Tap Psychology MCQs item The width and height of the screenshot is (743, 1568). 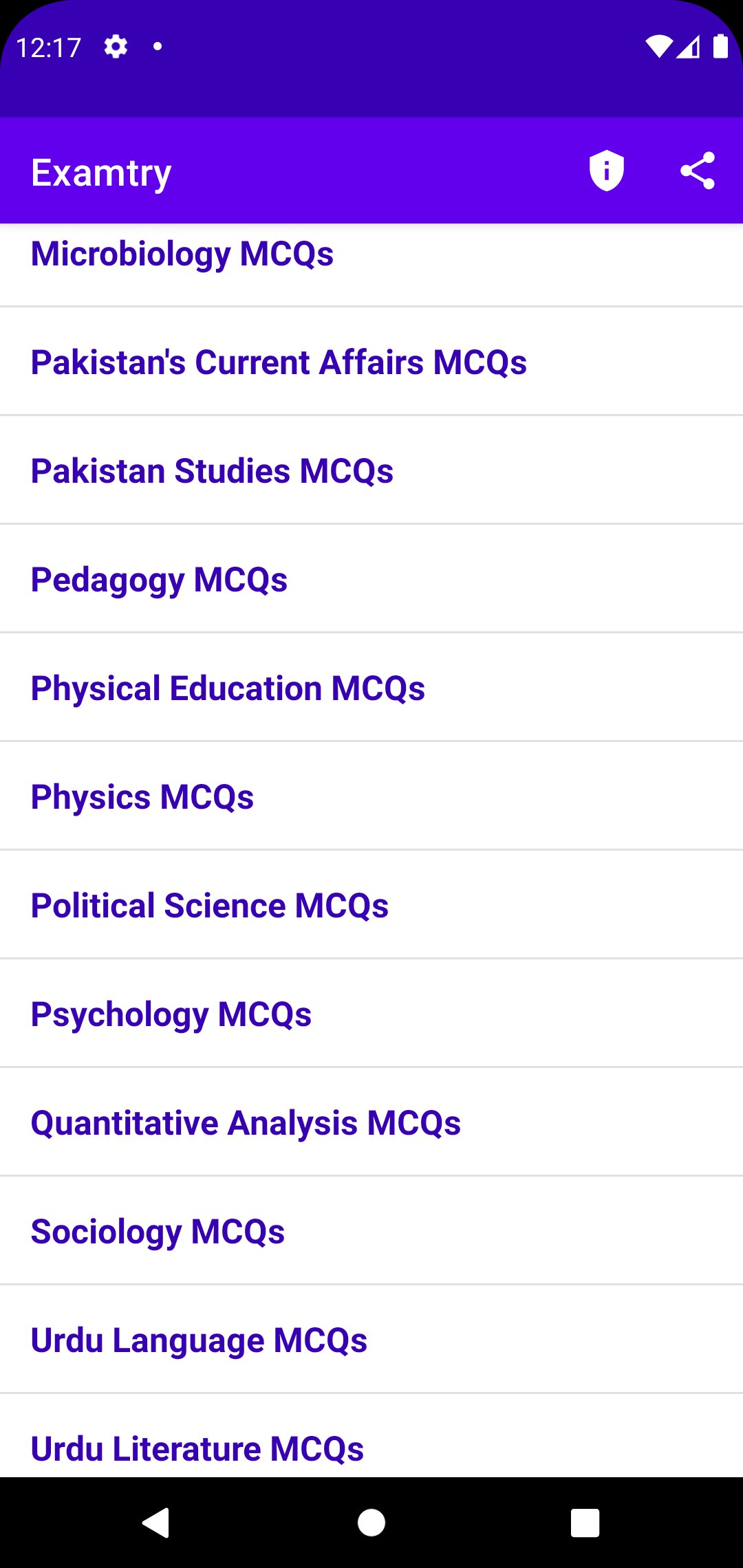(x=171, y=1014)
